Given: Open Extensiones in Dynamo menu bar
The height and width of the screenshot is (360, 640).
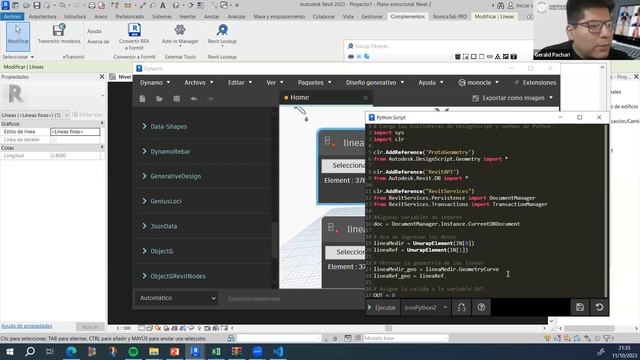Looking at the screenshot, I should [535, 82].
